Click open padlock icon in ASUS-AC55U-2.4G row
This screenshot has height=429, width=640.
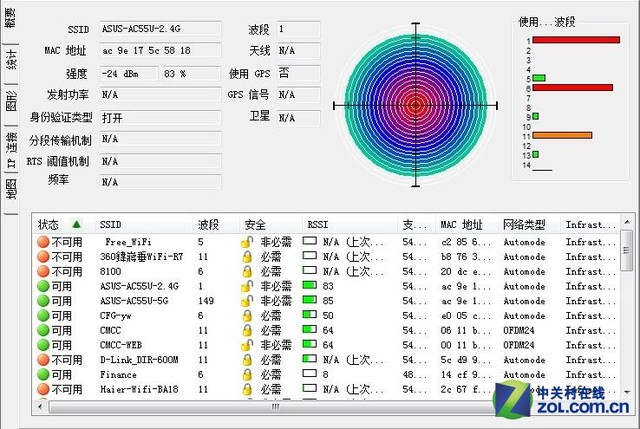pyautogui.click(x=247, y=286)
